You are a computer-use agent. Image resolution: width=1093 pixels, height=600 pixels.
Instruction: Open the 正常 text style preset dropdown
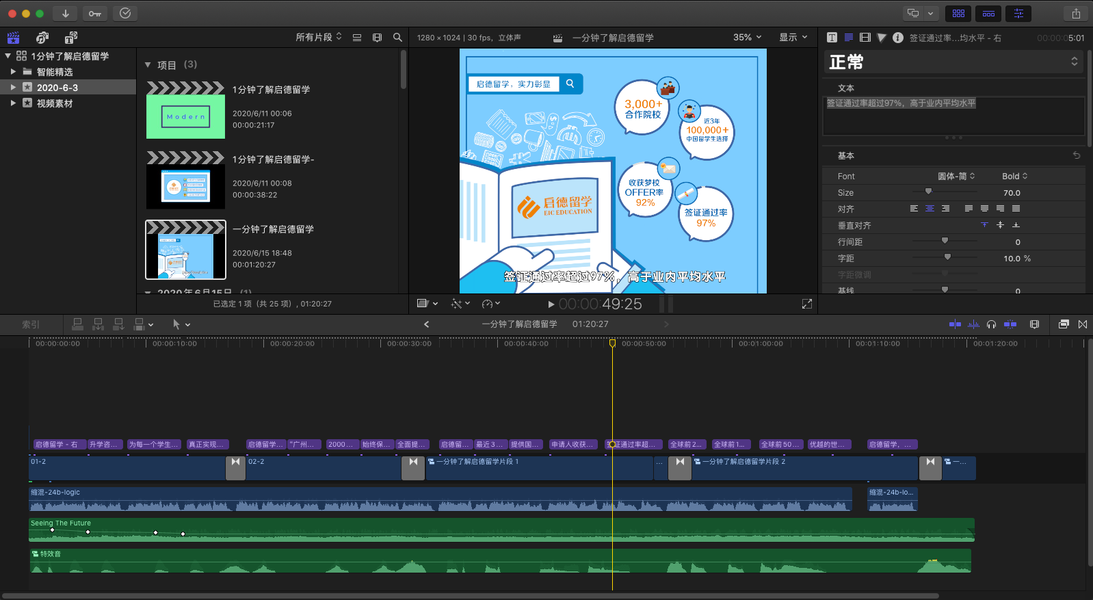tap(953, 62)
